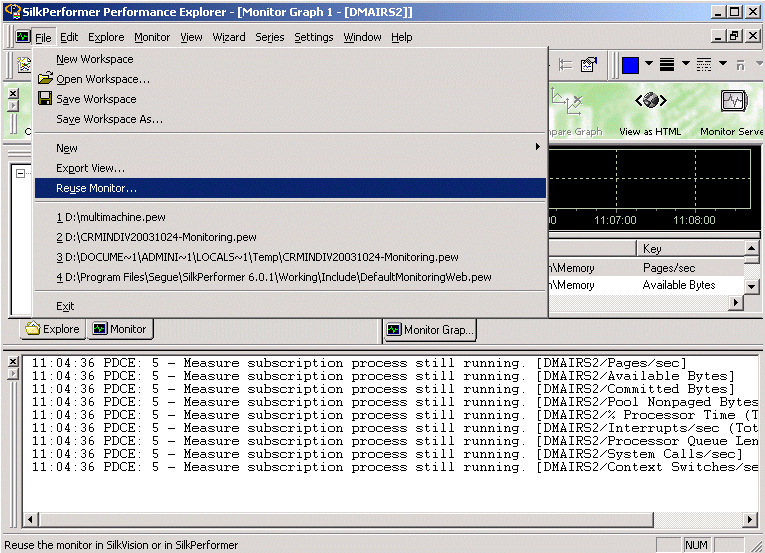Click log pane scroll left arrow
Screen dimensions: 765x553
[30, 519]
